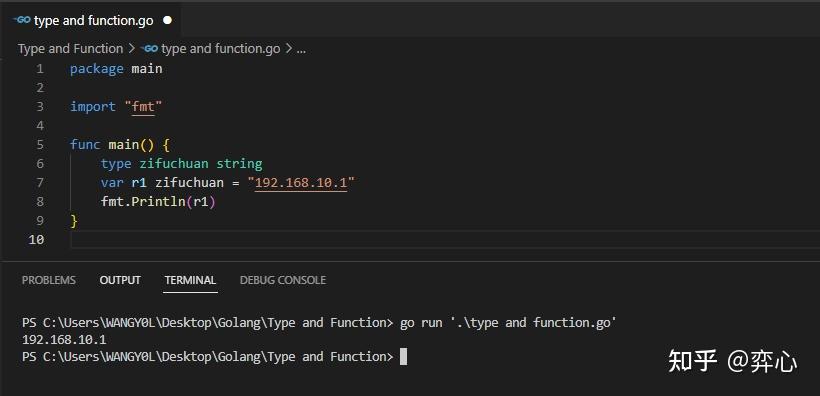Click the closing brace on line 9
This screenshot has width=820, height=396.
(74, 221)
